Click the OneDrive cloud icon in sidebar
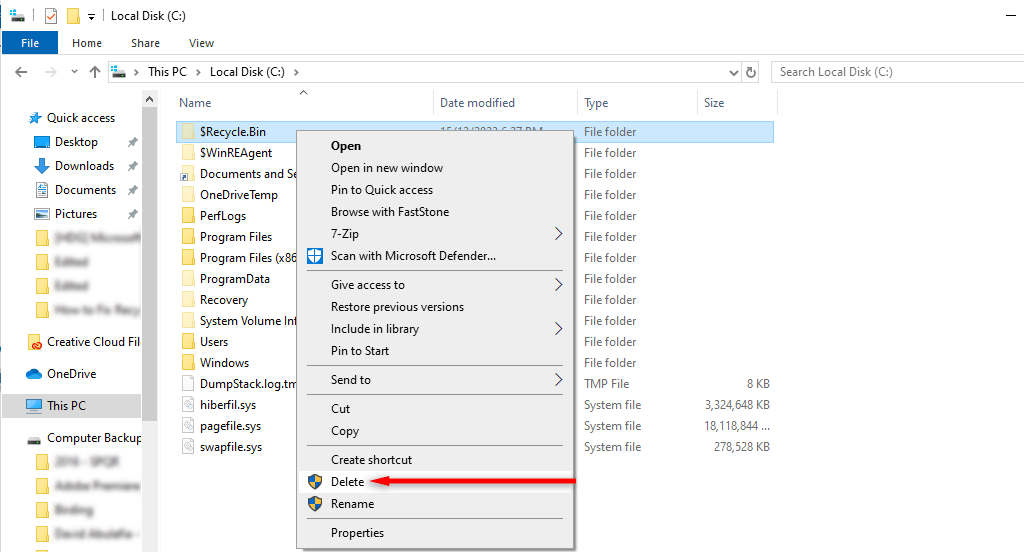The width and height of the screenshot is (1024, 552). (x=35, y=374)
